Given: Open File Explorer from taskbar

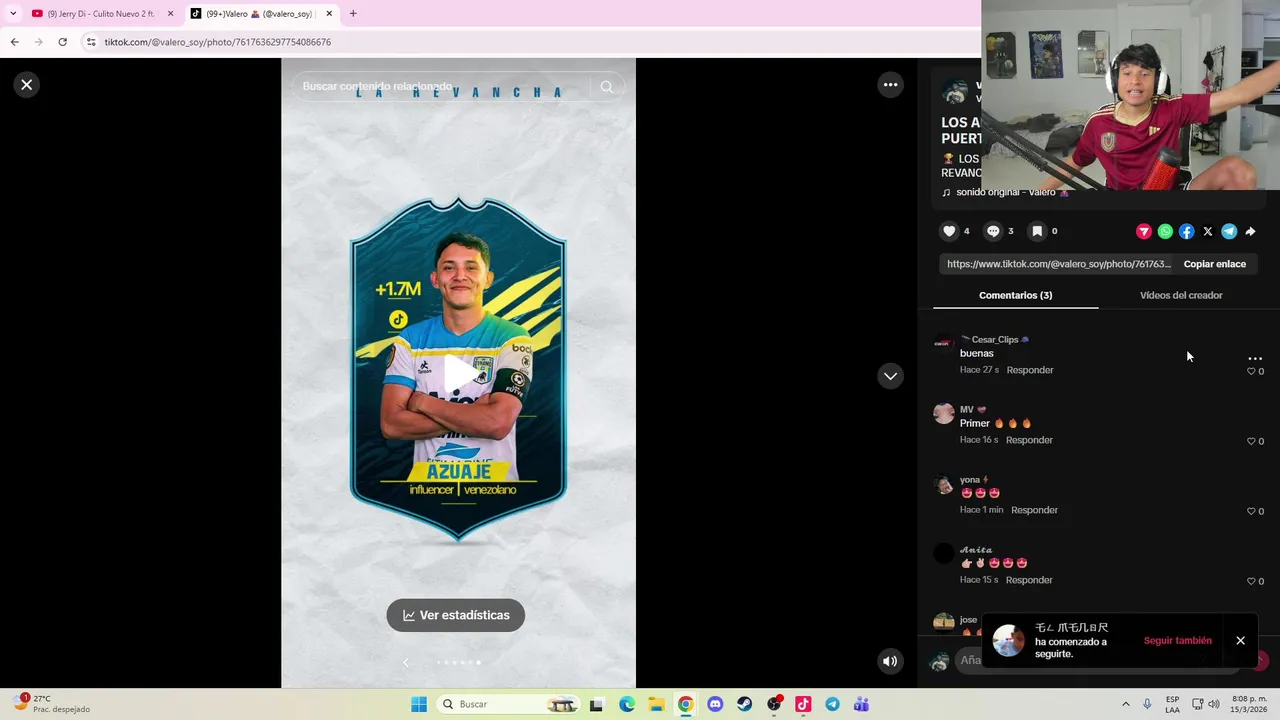Looking at the screenshot, I should (656, 704).
